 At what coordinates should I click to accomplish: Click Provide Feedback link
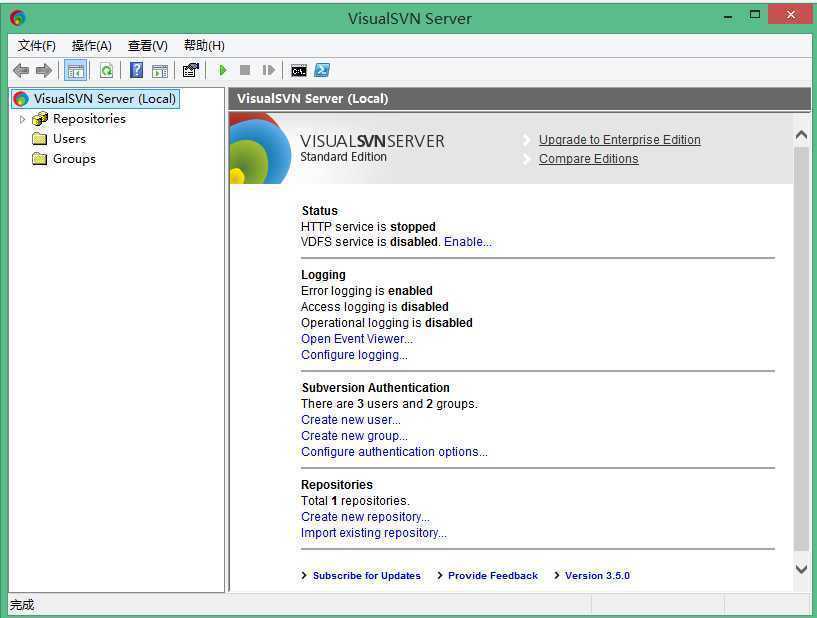(493, 575)
